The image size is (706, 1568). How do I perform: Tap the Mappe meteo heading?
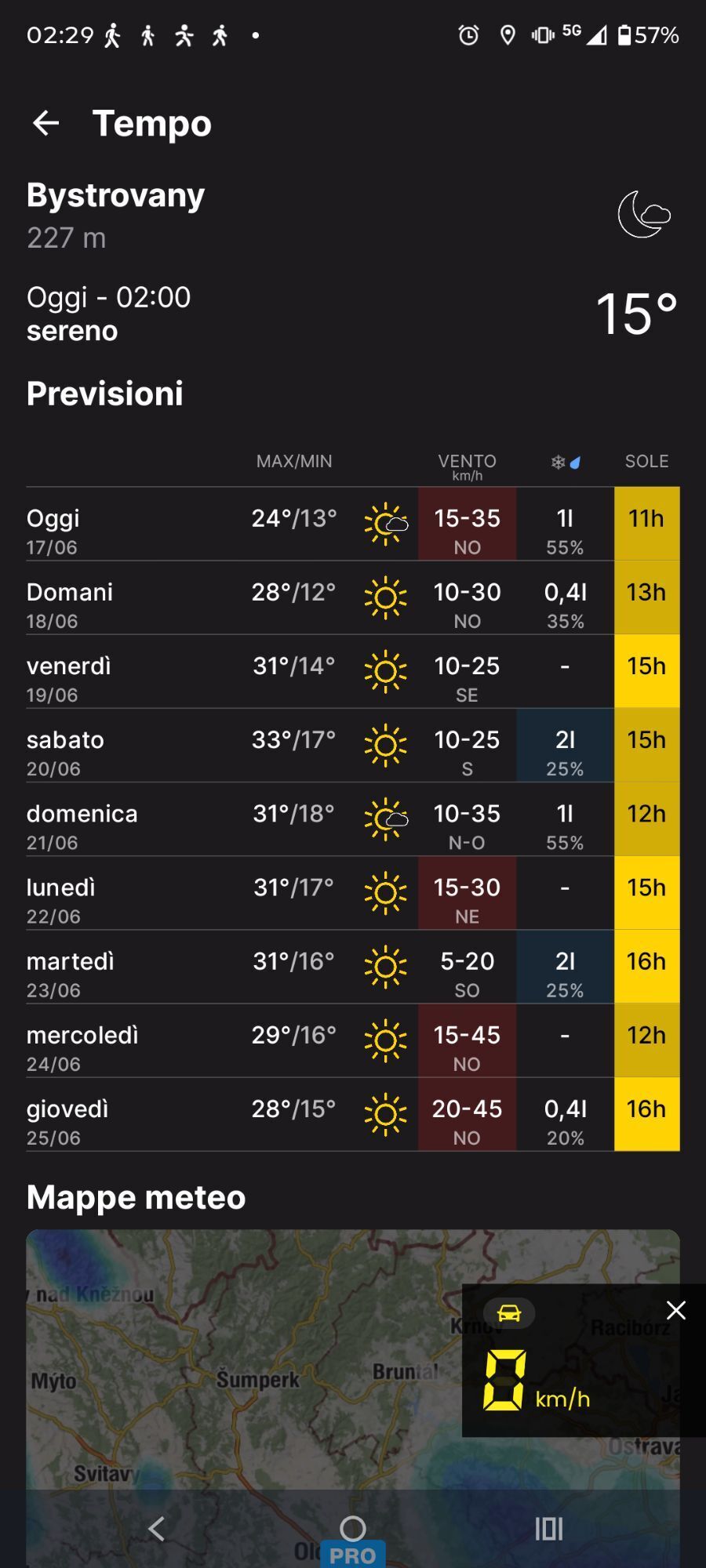(136, 1197)
